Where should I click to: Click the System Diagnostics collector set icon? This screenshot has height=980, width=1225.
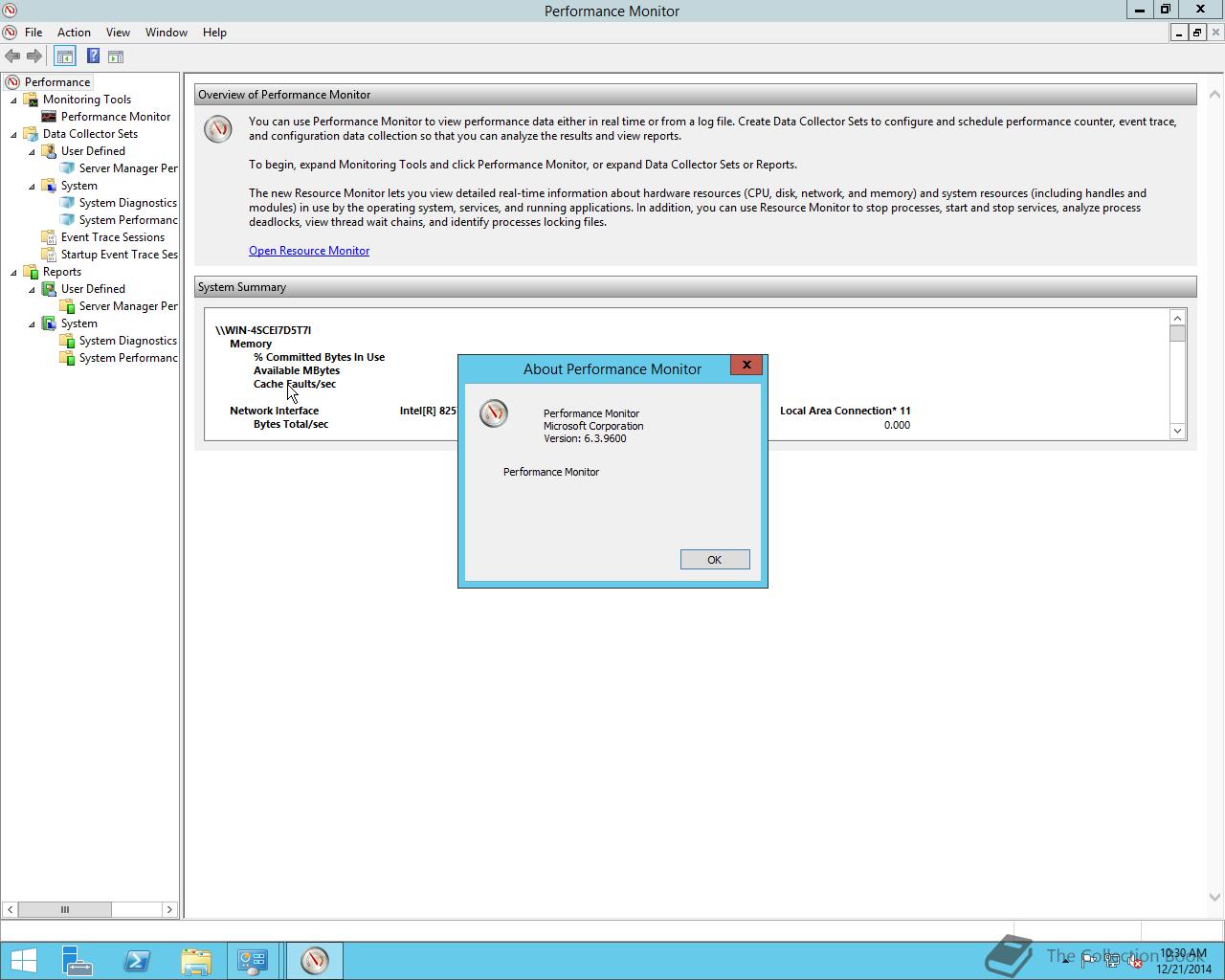click(x=67, y=203)
